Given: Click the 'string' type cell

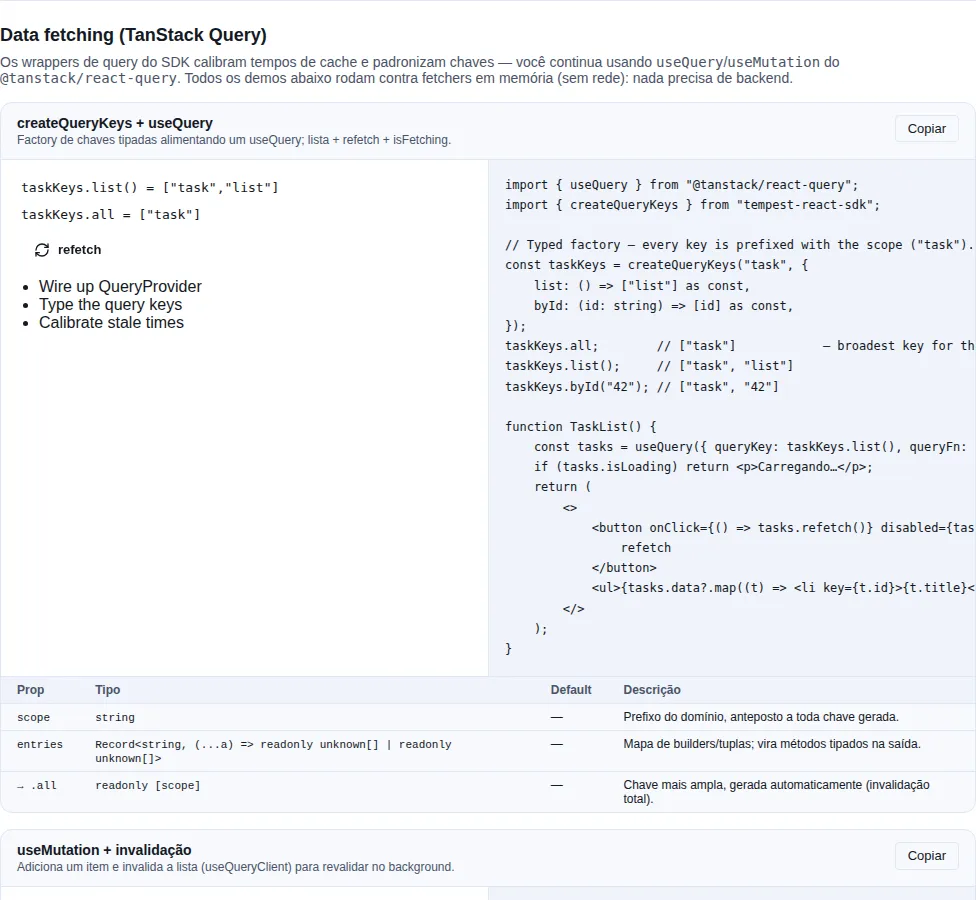Looking at the screenshot, I should (x=115, y=717).
